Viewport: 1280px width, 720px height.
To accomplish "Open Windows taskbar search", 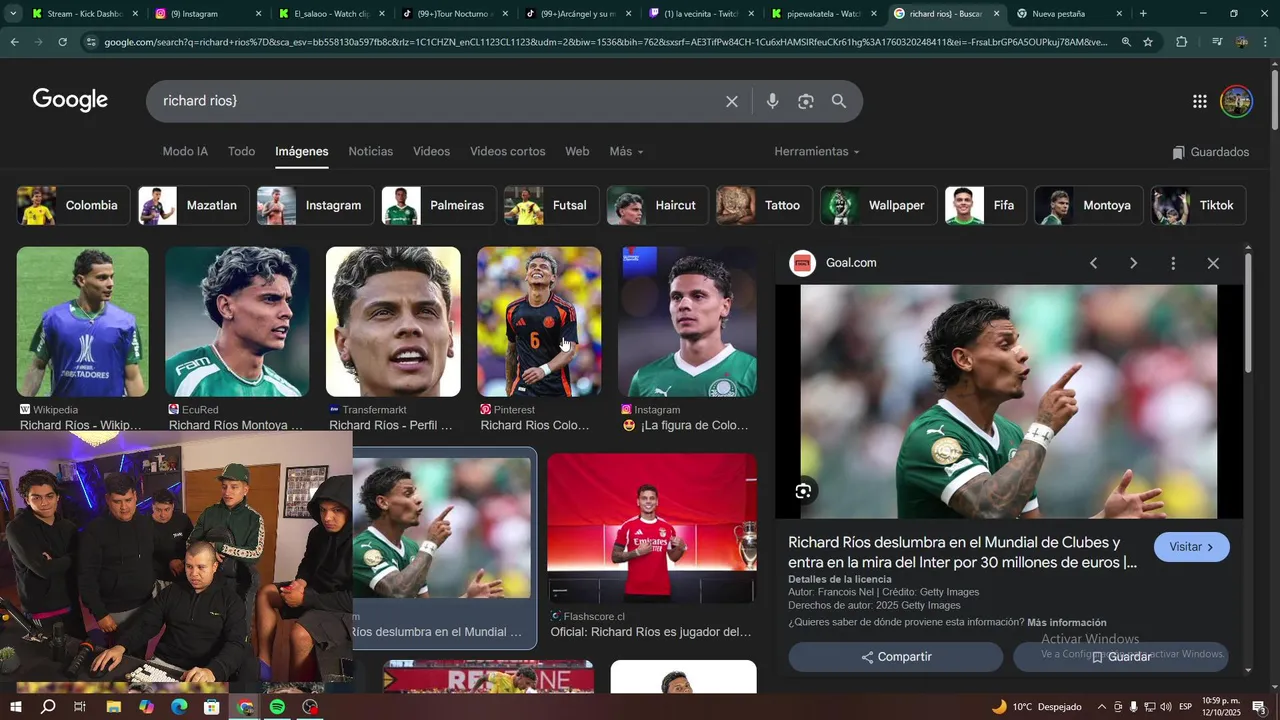I will tap(48, 707).
